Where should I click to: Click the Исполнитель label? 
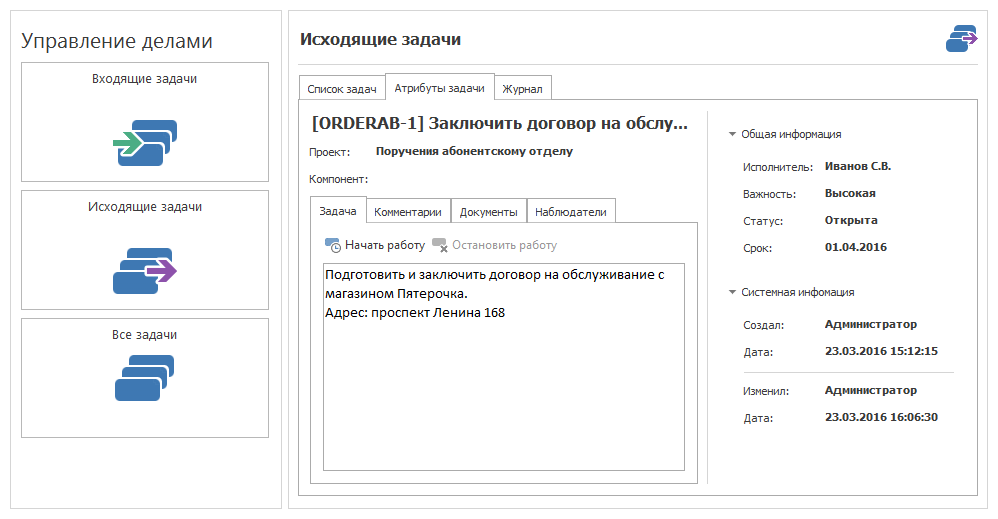778,167
